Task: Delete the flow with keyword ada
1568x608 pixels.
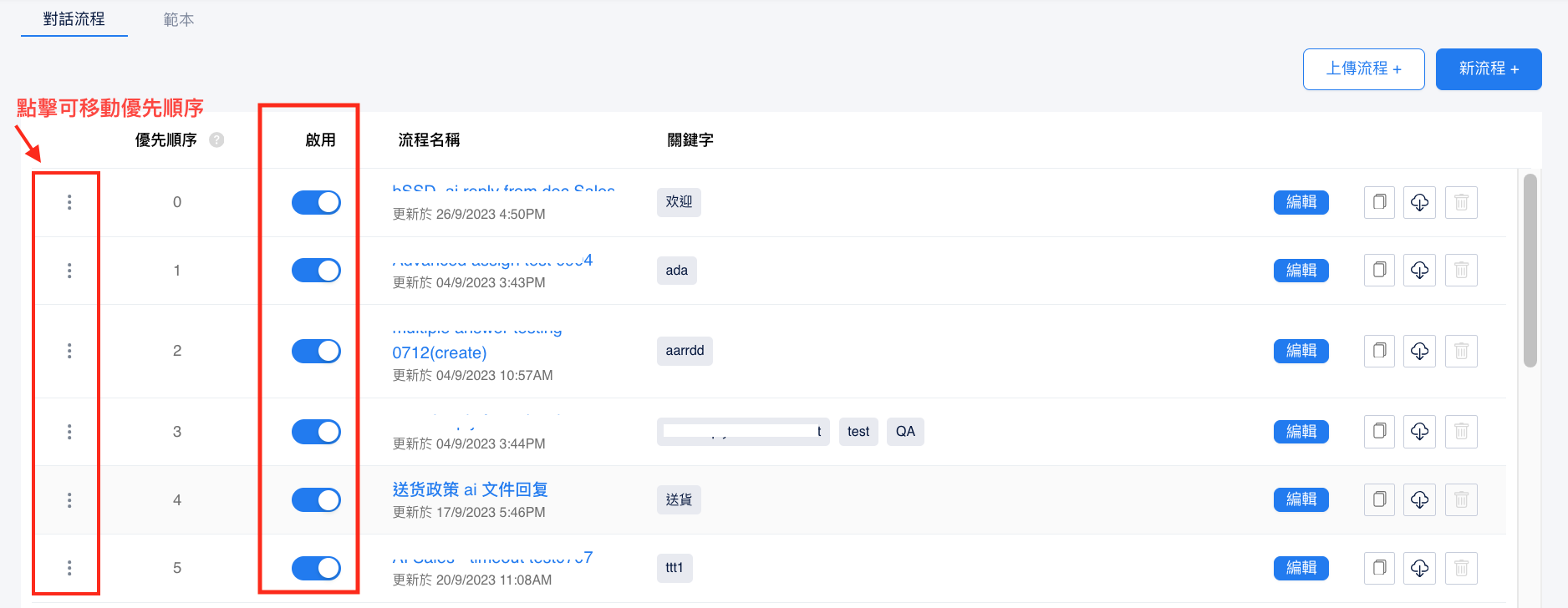Action: [x=1461, y=271]
